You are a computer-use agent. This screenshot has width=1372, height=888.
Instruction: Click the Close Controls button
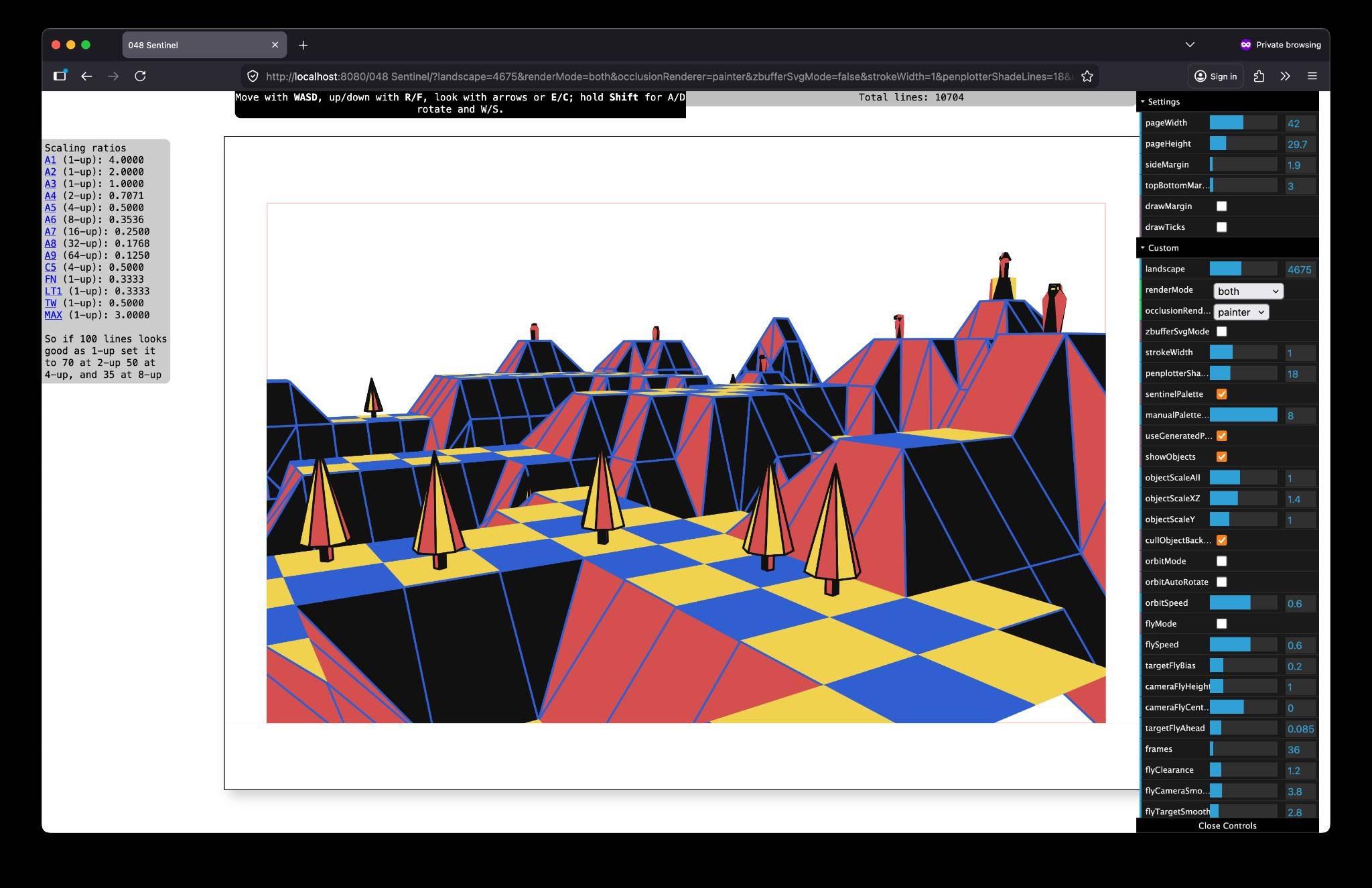(x=1227, y=826)
